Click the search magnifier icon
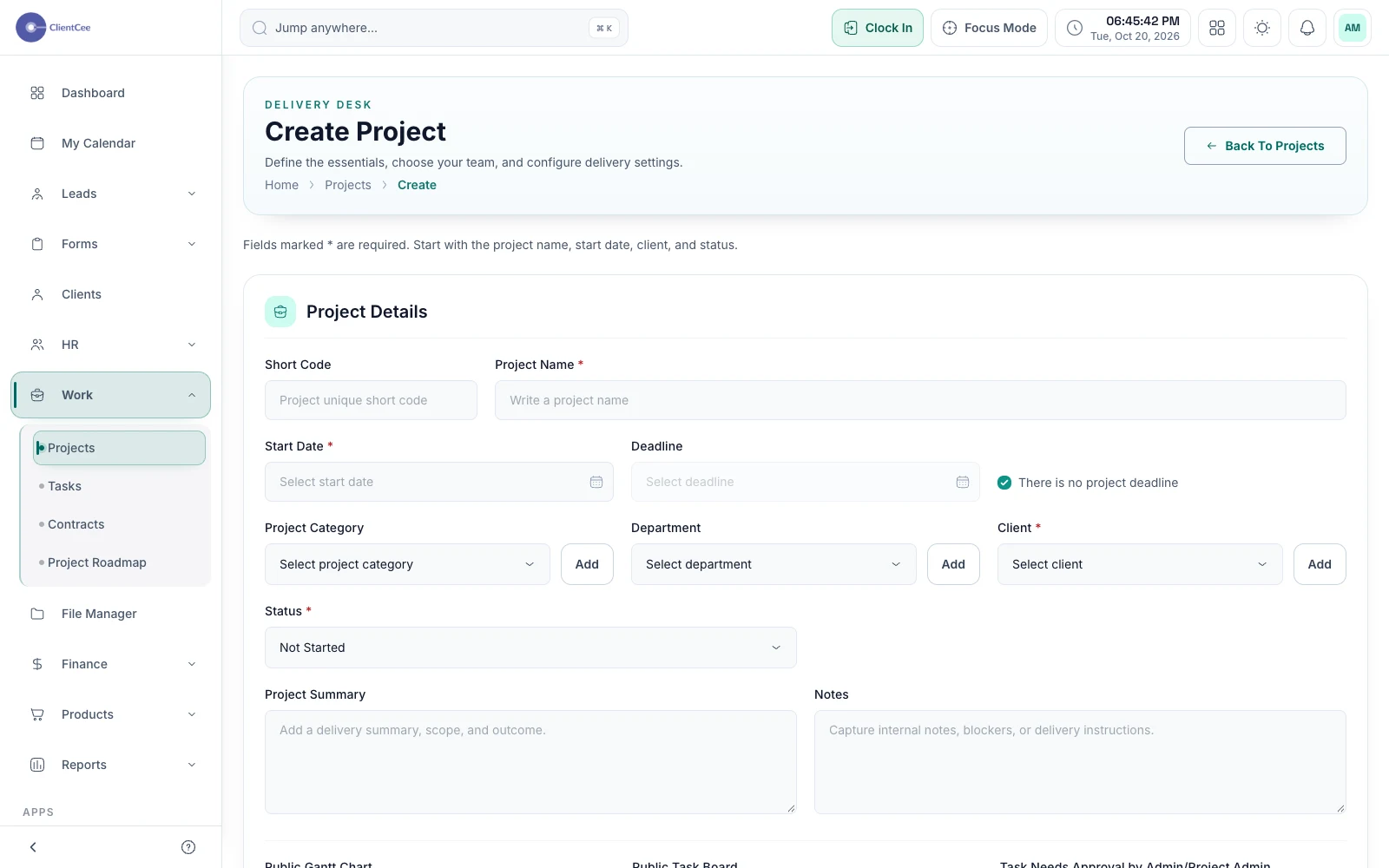 (260, 28)
